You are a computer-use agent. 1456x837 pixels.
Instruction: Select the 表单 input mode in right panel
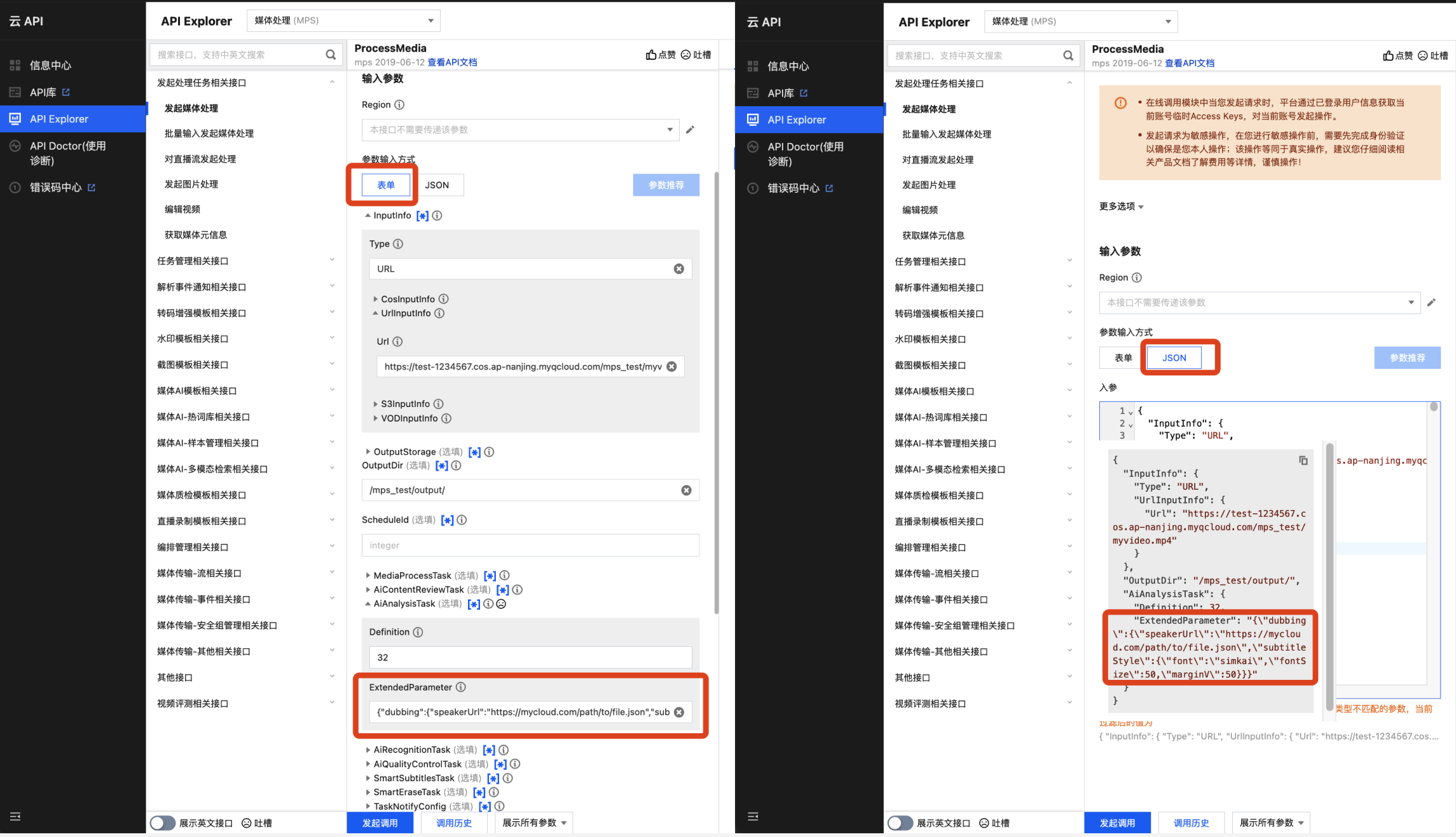1123,357
